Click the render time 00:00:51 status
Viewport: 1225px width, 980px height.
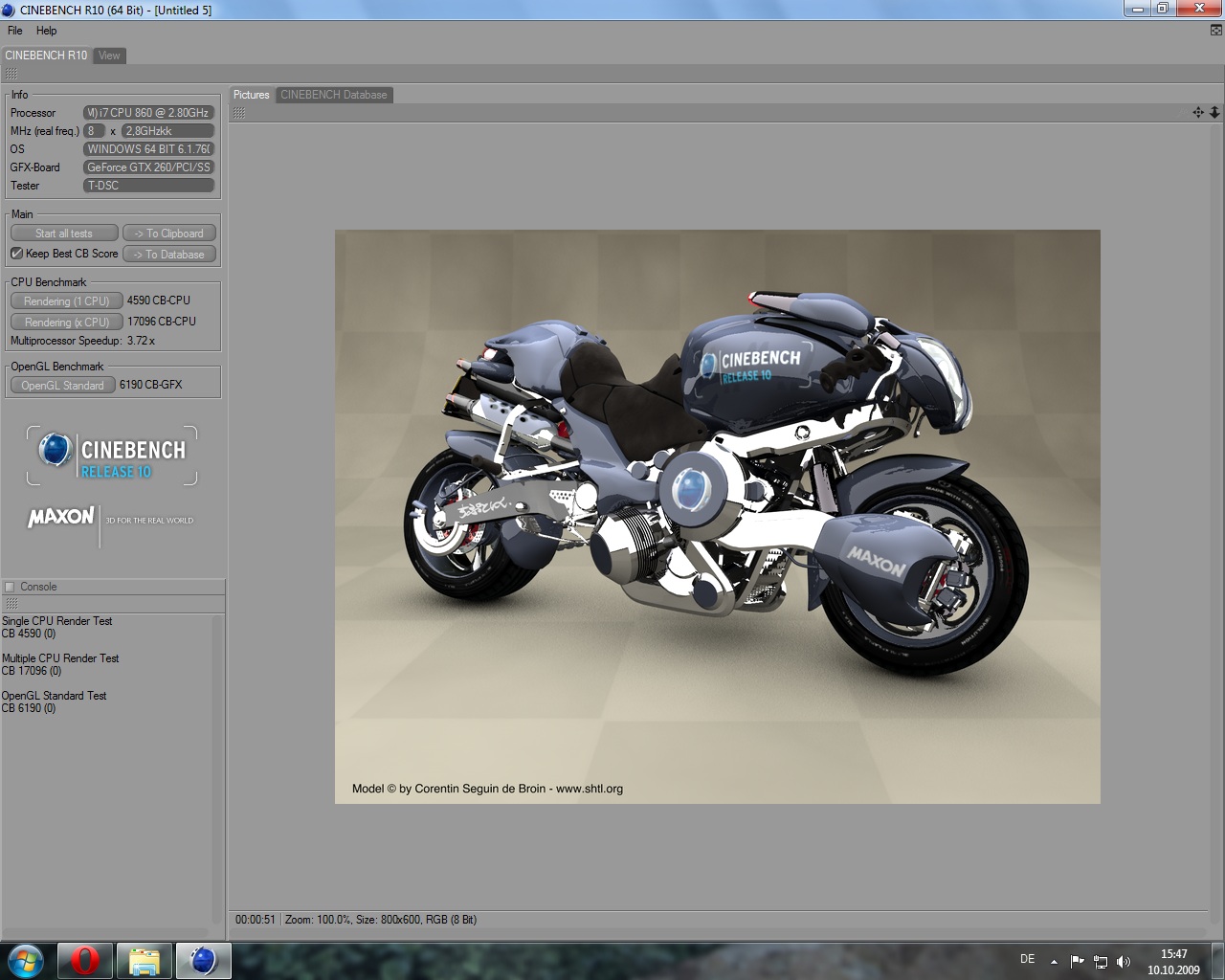255,920
